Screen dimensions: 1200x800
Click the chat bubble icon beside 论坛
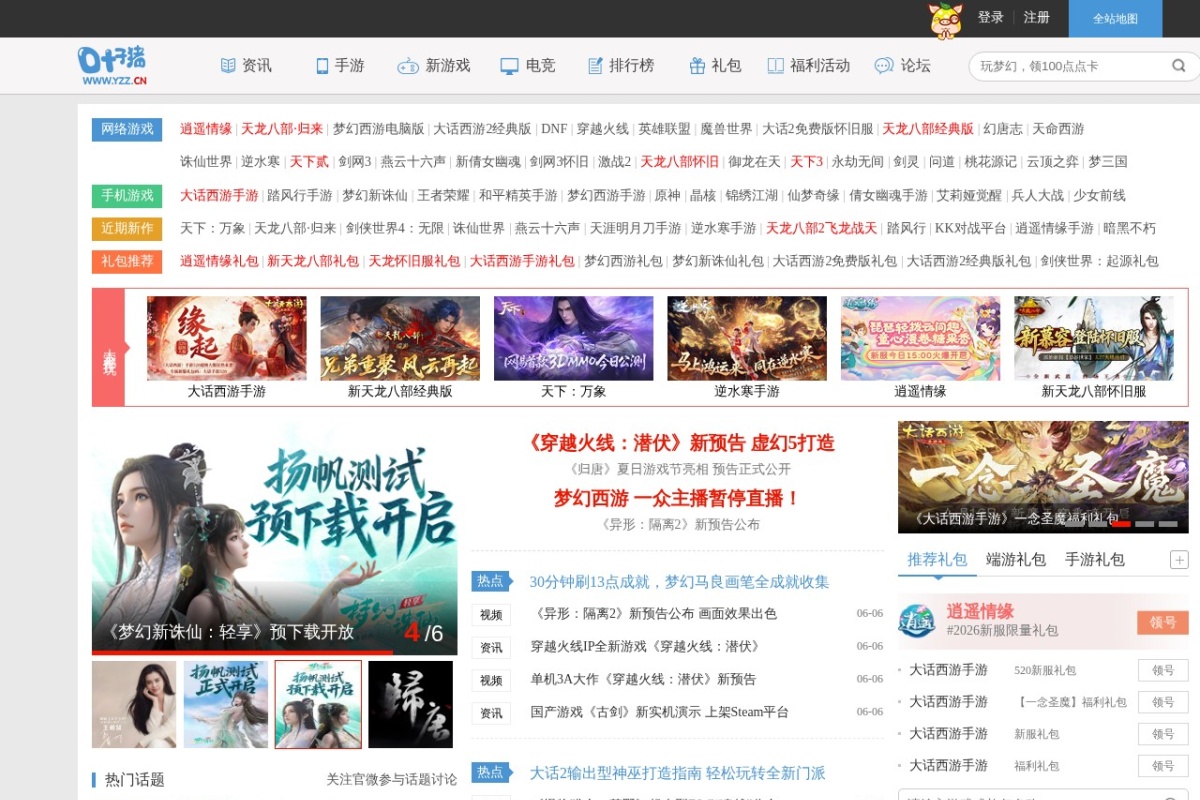pos(884,66)
